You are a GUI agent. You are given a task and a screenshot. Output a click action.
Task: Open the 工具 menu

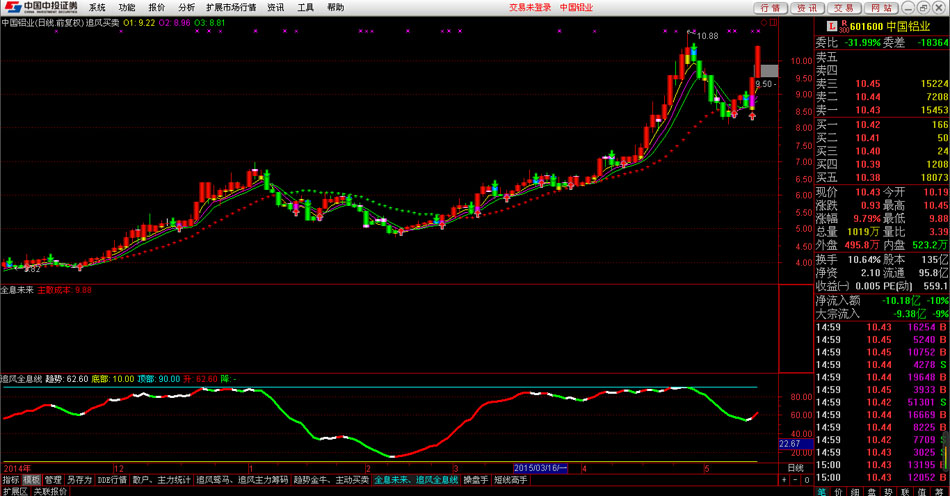coord(305,7)
